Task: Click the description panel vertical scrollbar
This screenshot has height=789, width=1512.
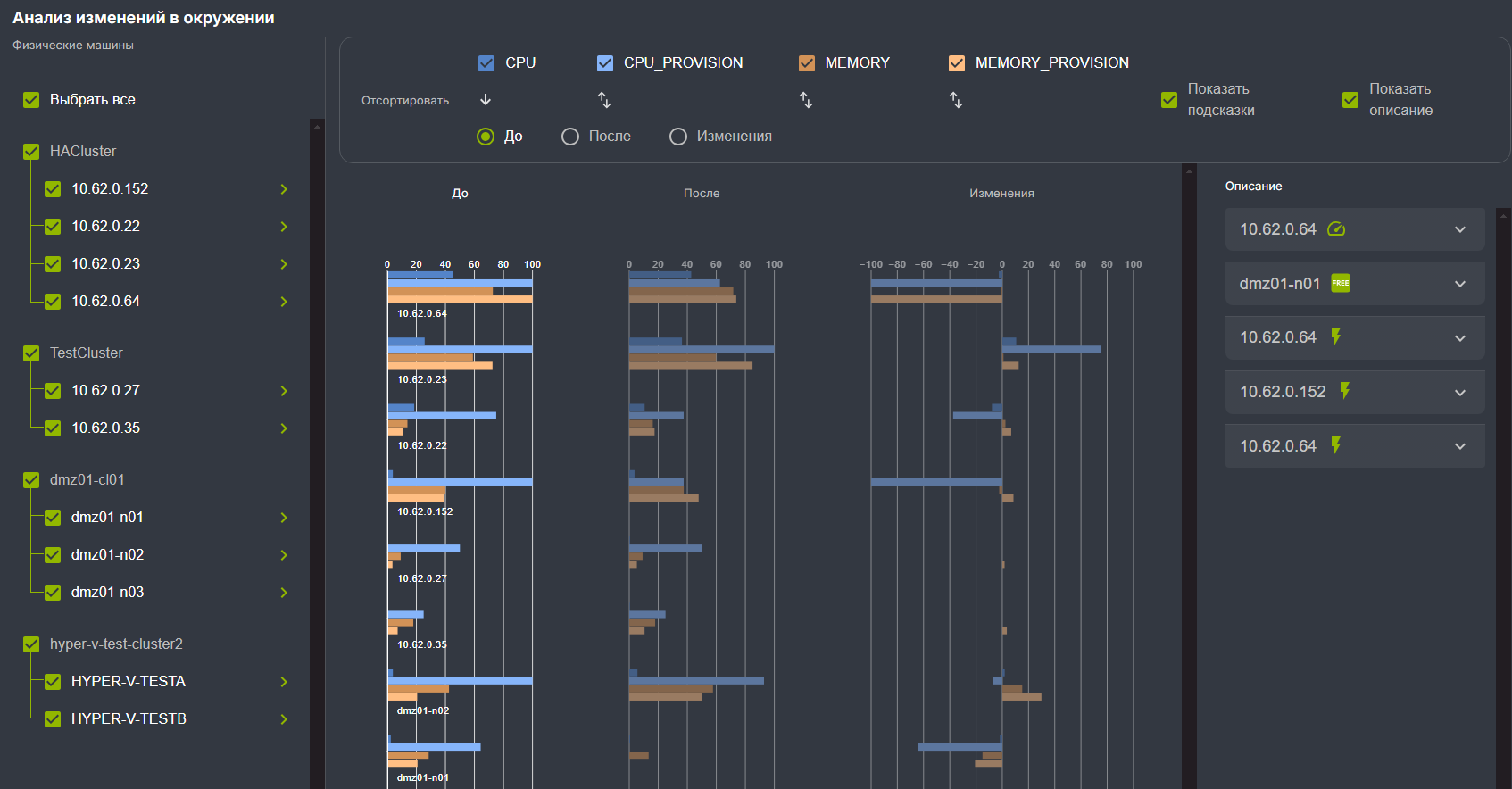Action: click(1504, 498)
